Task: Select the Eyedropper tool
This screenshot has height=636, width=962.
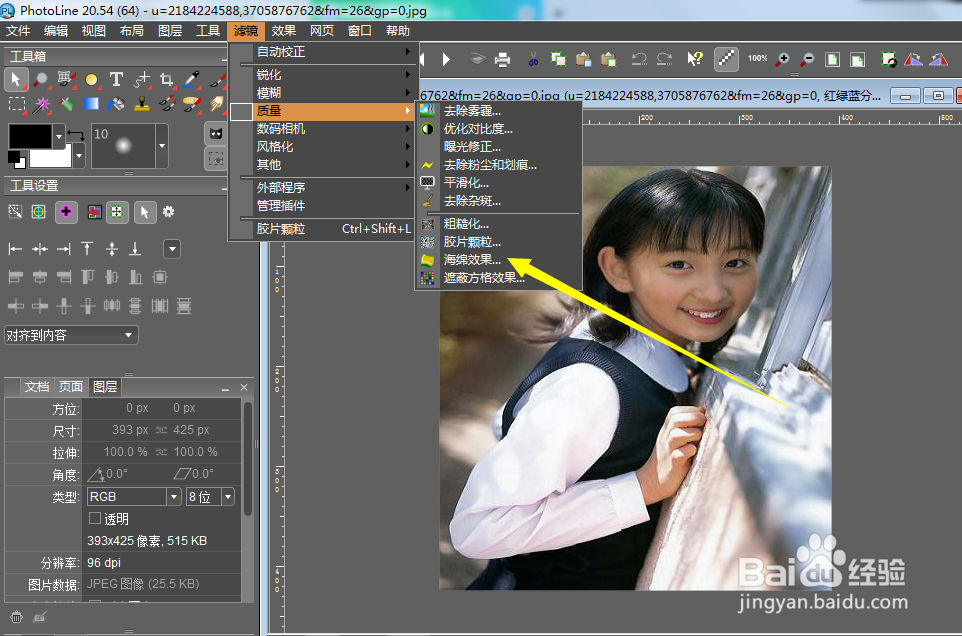Action: click(x=192, y=78)
